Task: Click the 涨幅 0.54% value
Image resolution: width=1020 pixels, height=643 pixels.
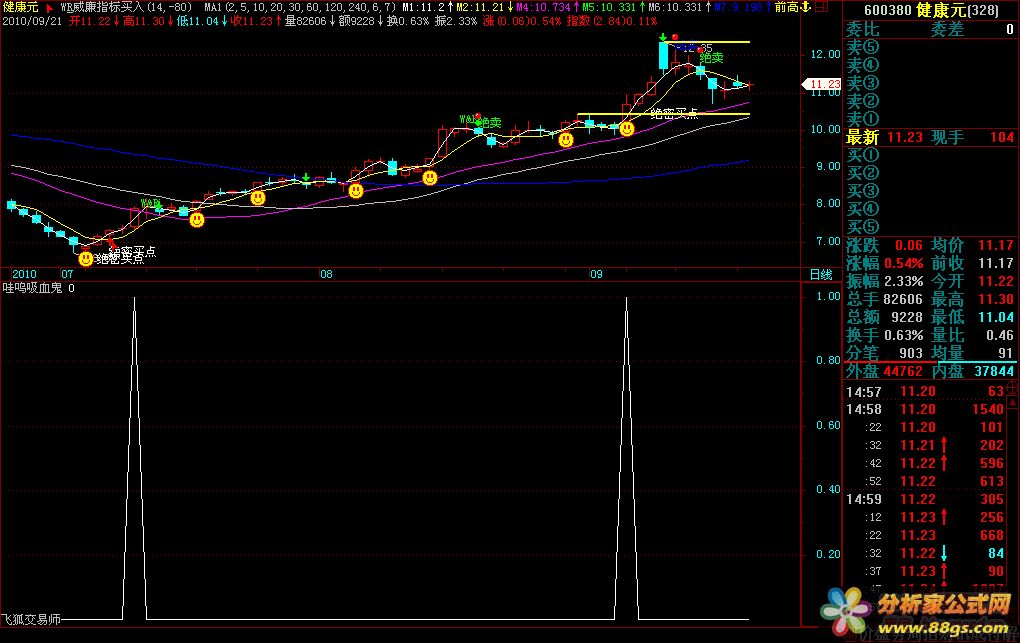Action: (x=904, y=264)
